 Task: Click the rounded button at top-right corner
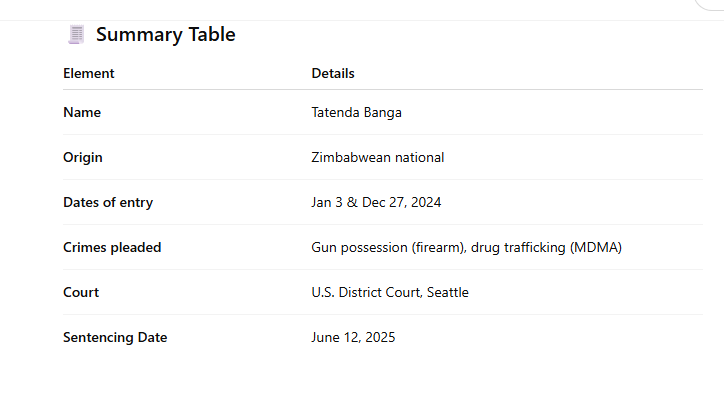pyautogui.click(x=710, y=4)
